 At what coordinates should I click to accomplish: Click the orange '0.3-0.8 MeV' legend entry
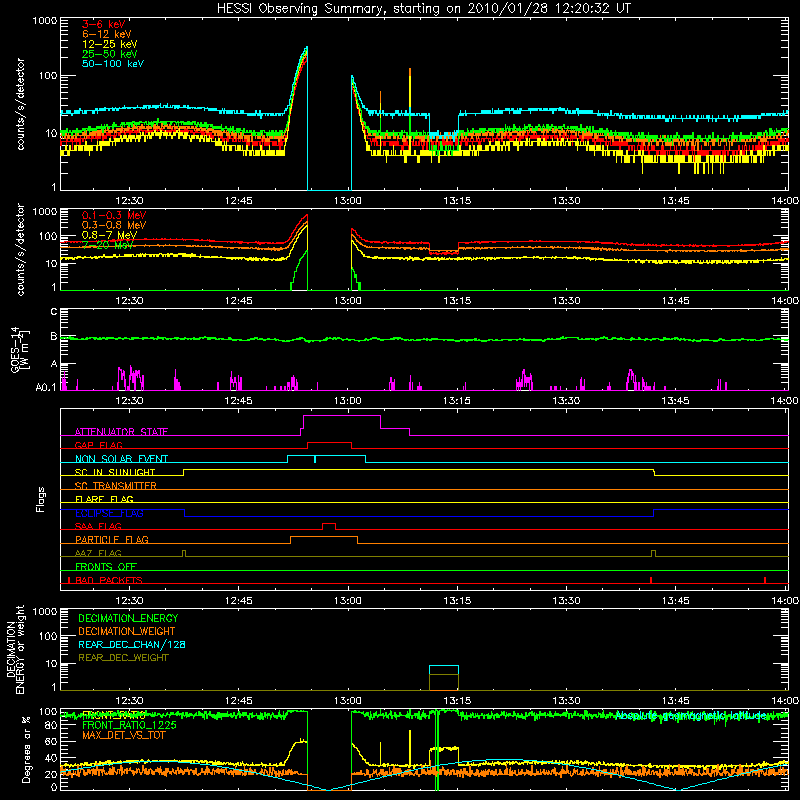pyautogui.click(x=114, y=225)
